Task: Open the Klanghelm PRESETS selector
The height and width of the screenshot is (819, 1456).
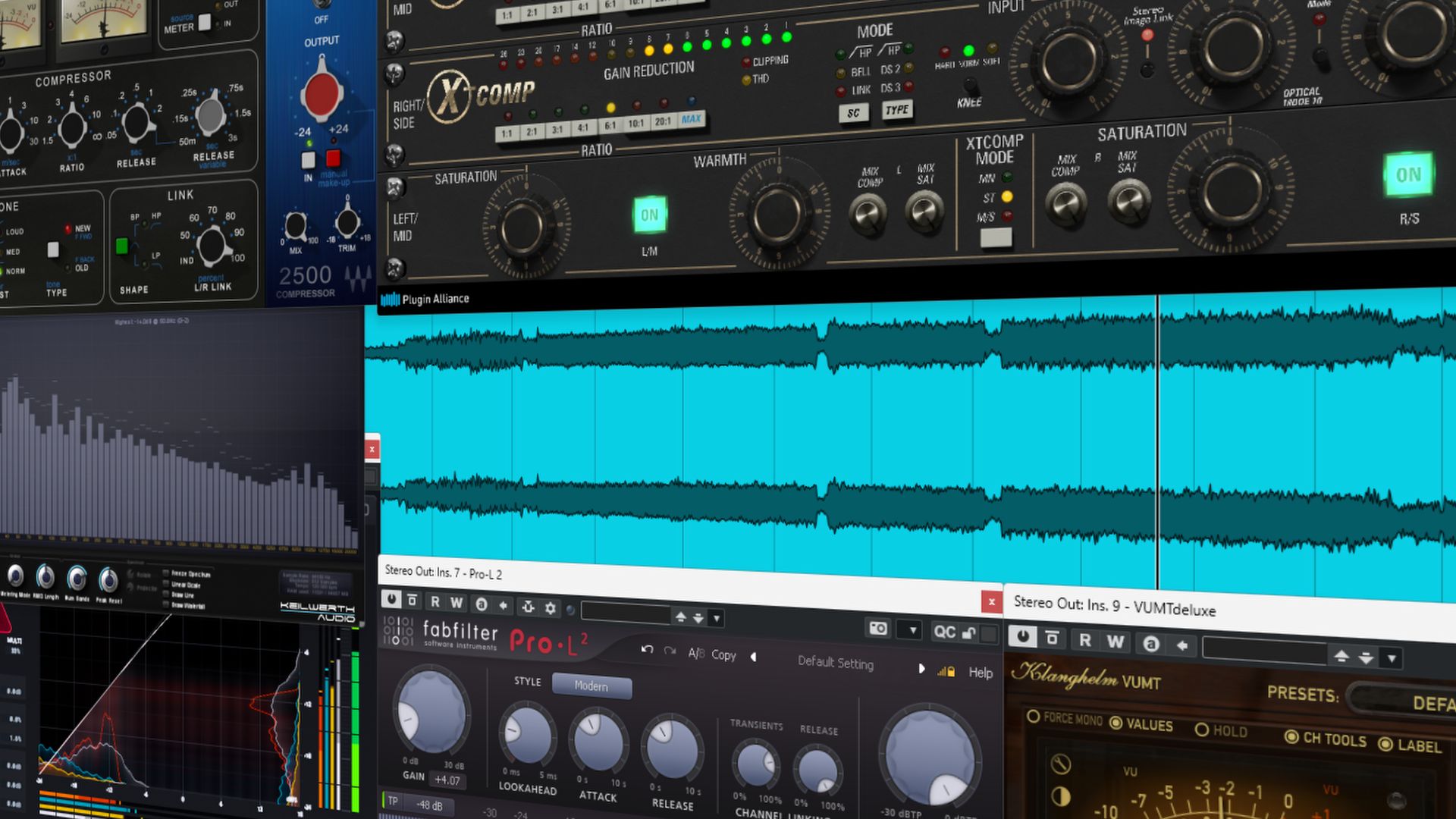Action: (x=1403, y=701)
